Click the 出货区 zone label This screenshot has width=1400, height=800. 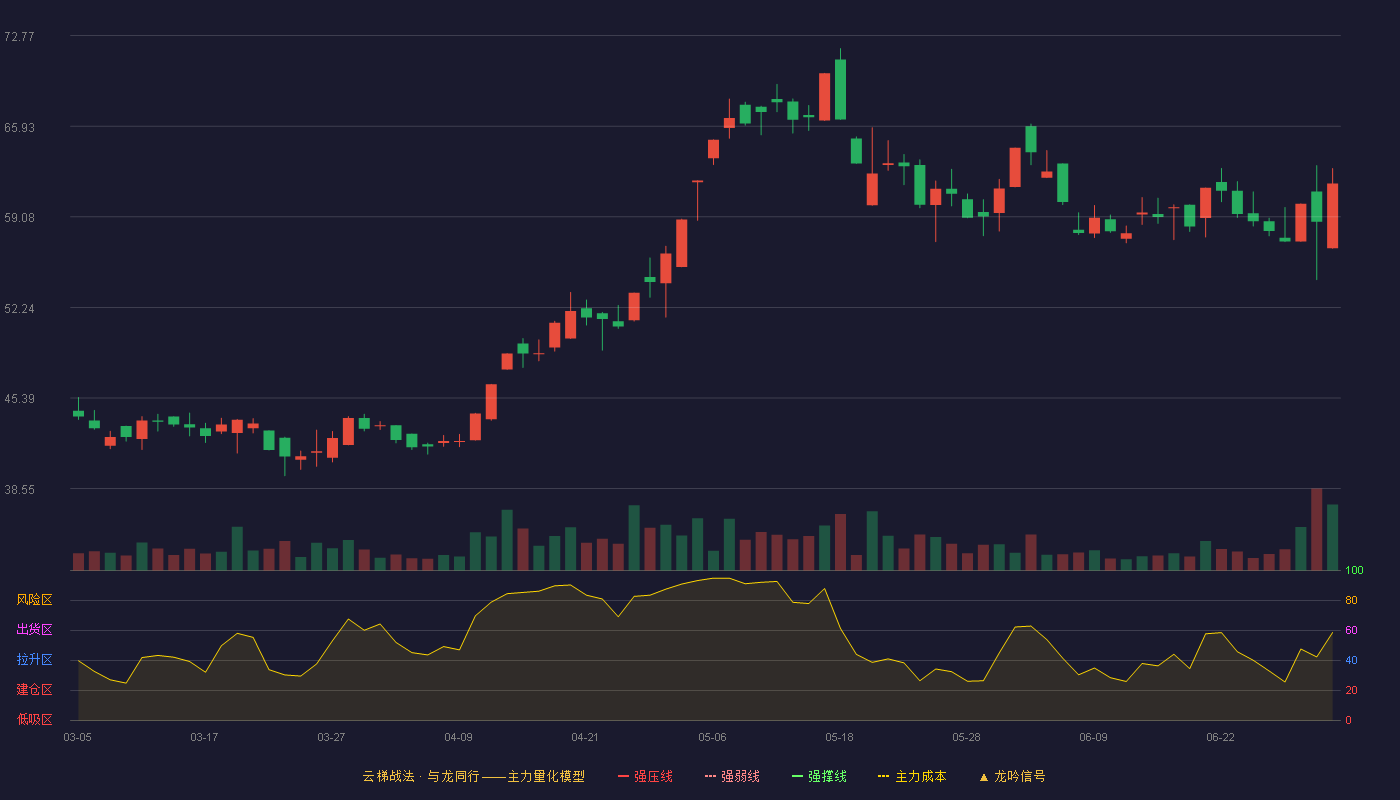[34, 630]
